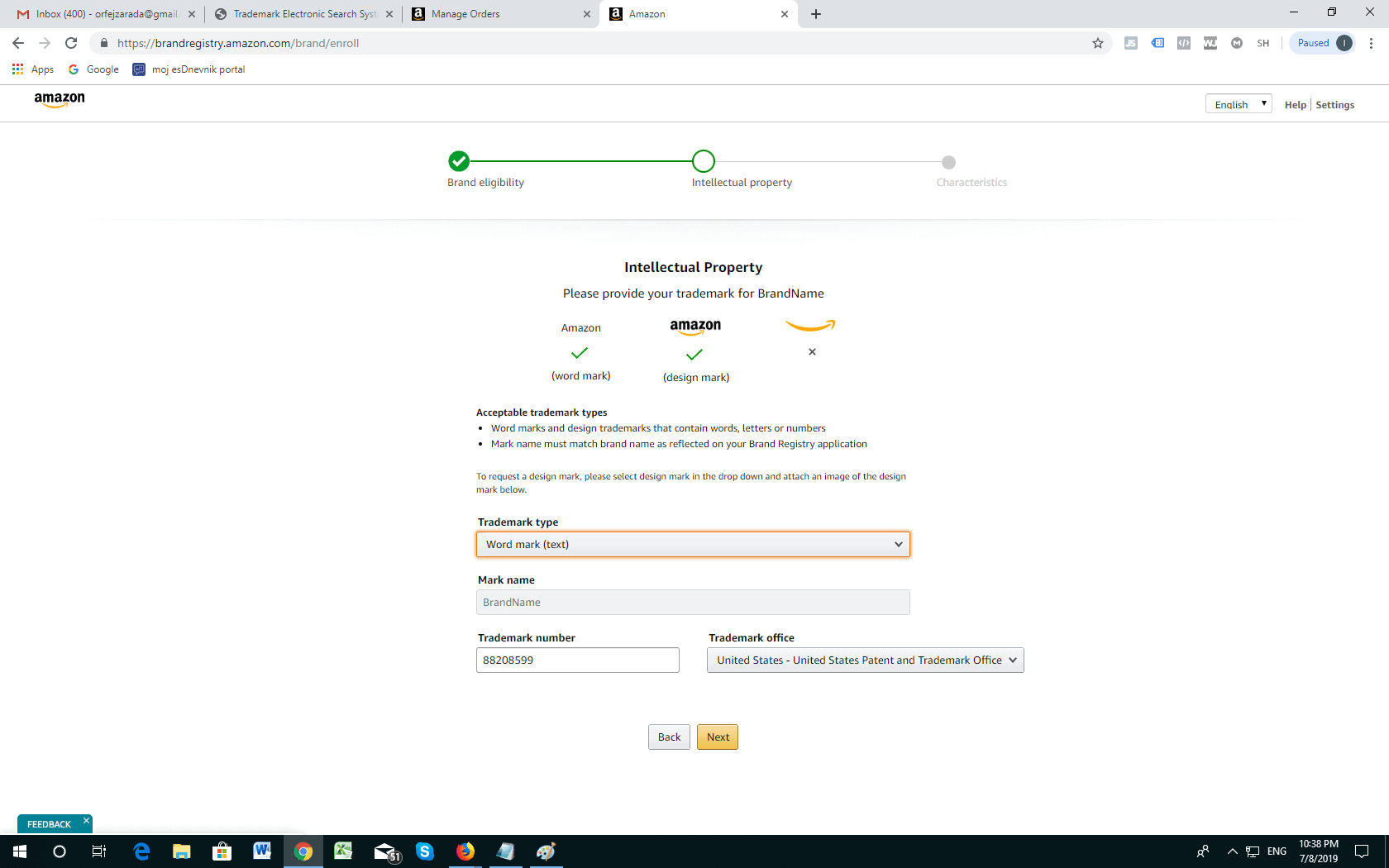Open the Windows Start menu
Viewport: 1389px width, 868px height.
coord(20,851)
